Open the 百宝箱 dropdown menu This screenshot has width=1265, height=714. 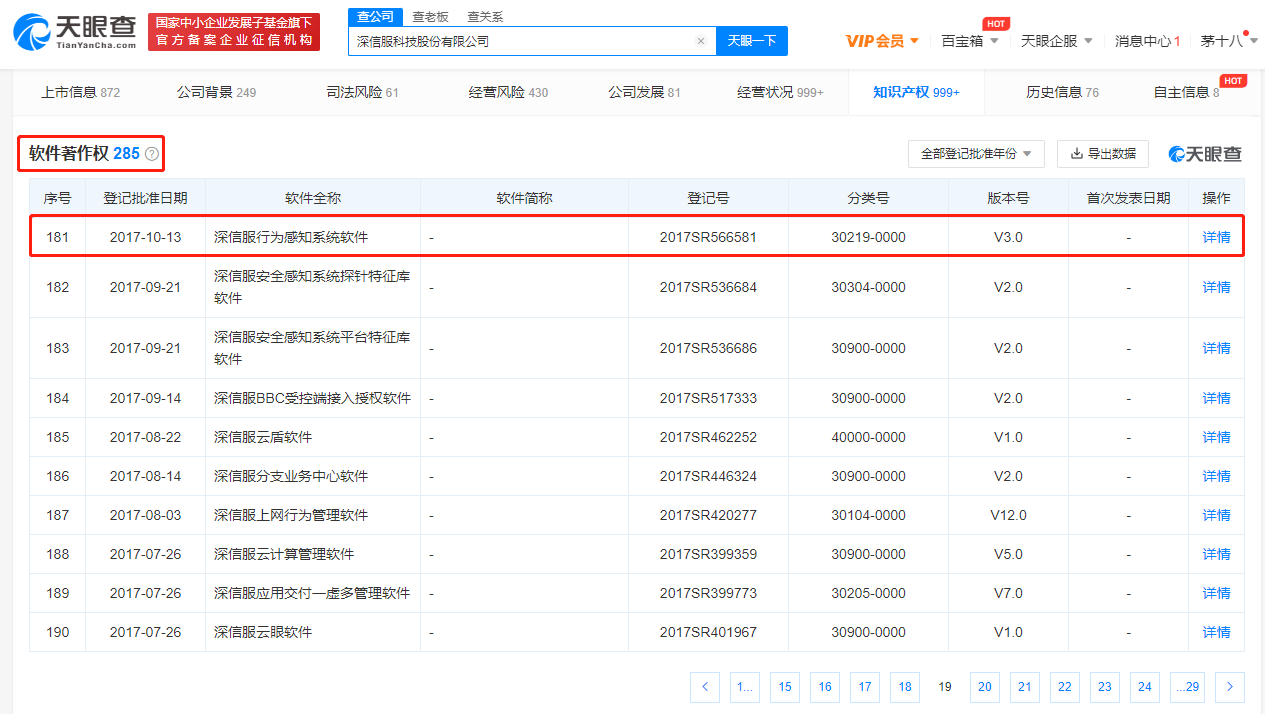970,41
